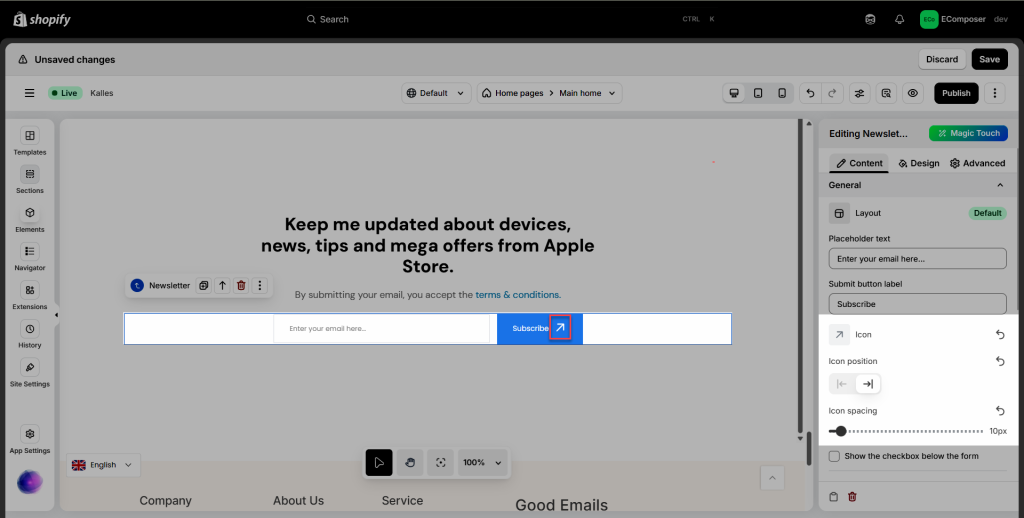Set icon position to left

tap(842, 384)
